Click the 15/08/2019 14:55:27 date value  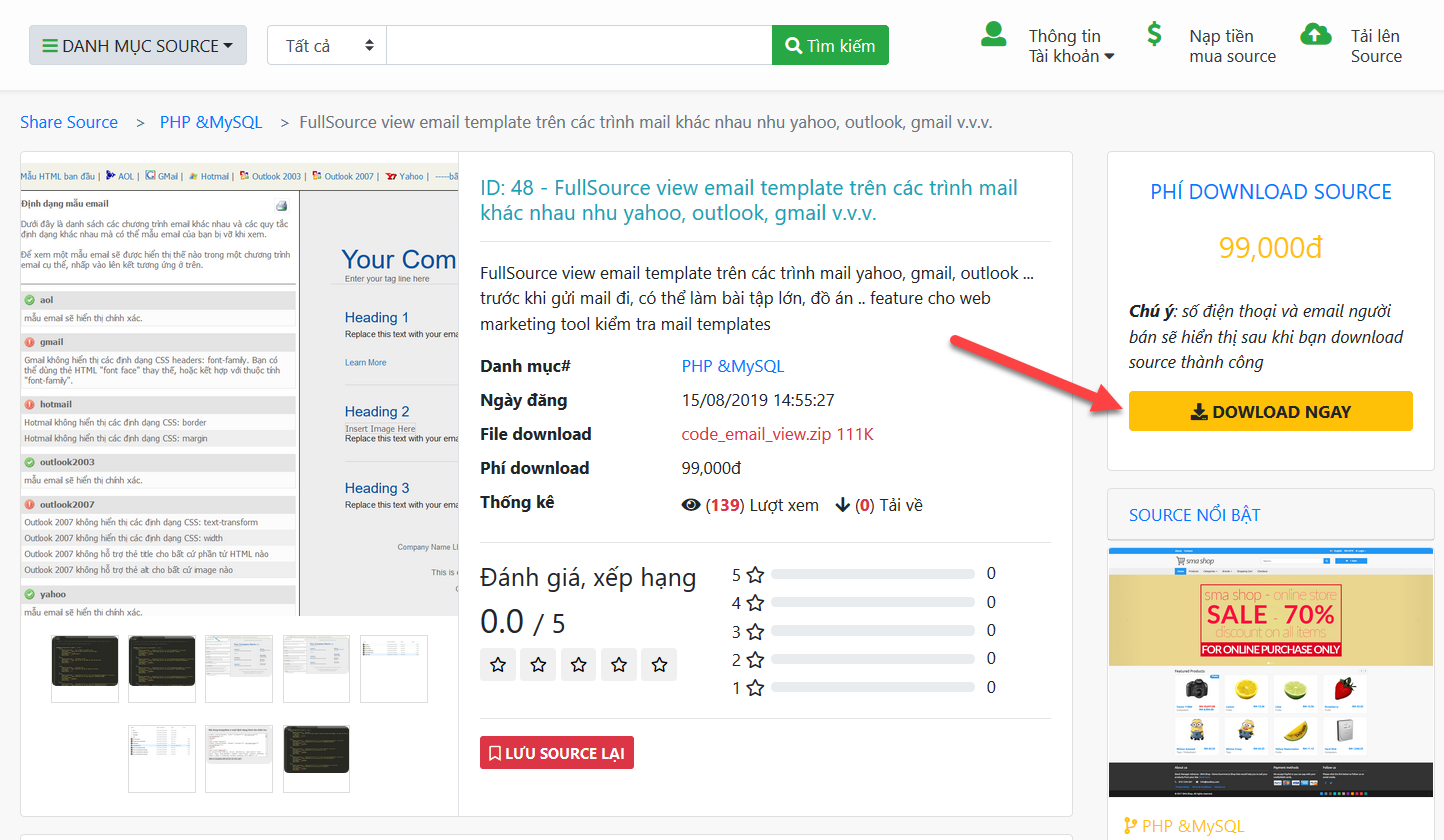point(758,400)
